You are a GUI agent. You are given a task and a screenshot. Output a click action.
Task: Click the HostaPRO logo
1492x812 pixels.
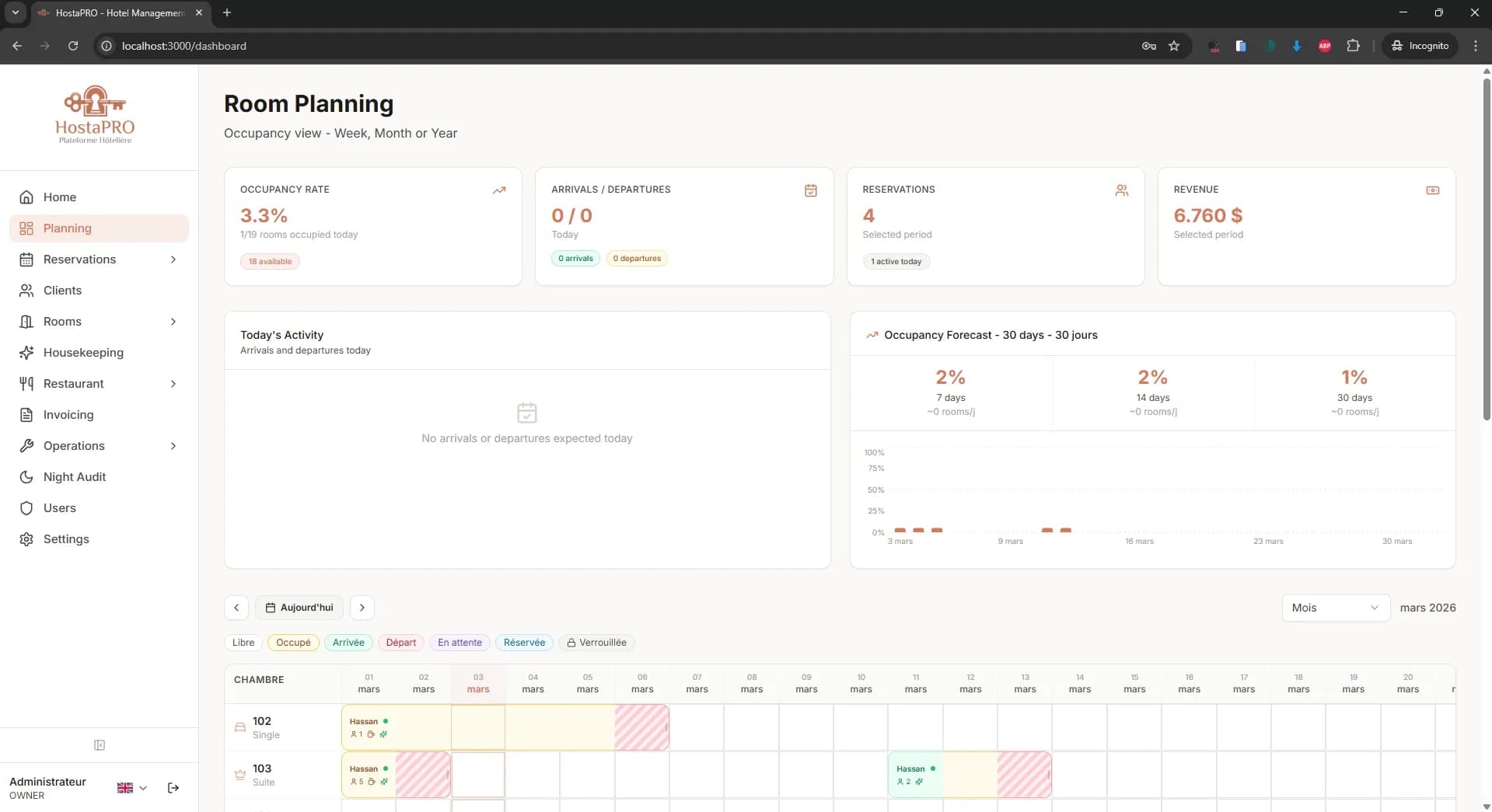pos(94,113)
